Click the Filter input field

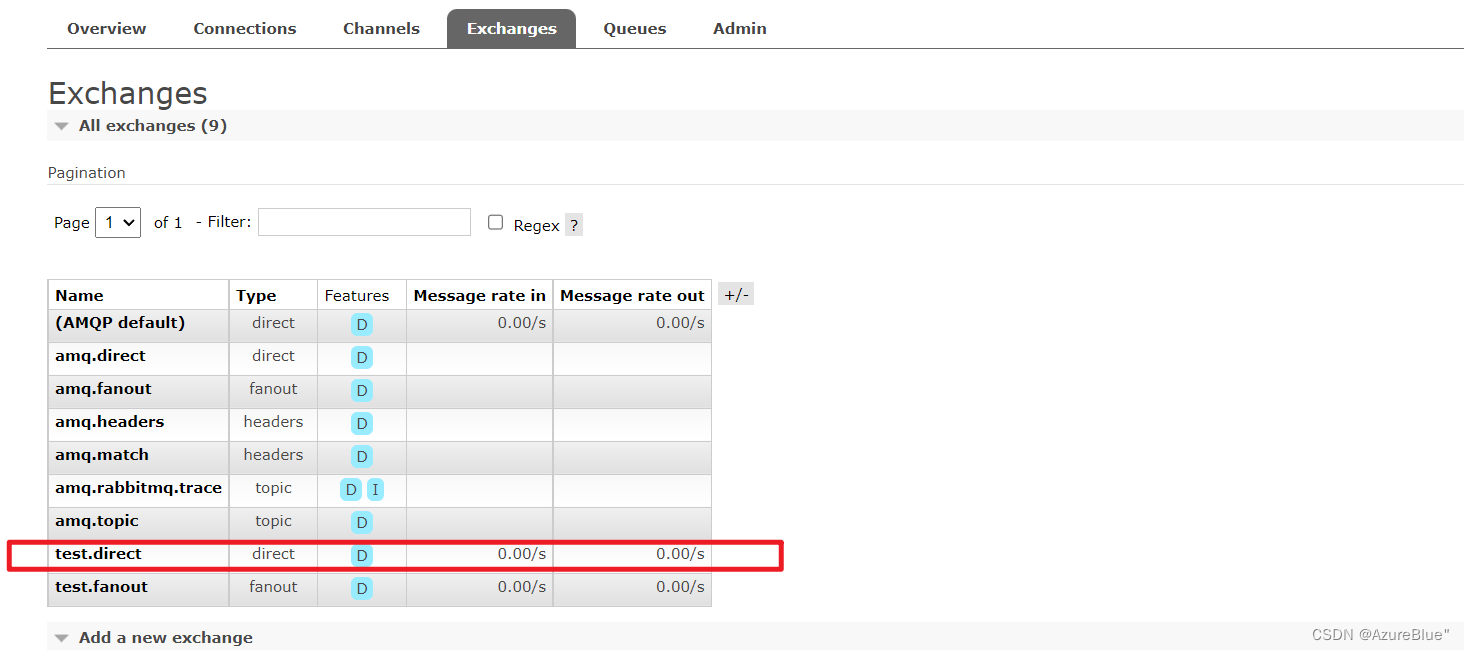(364, 222)
